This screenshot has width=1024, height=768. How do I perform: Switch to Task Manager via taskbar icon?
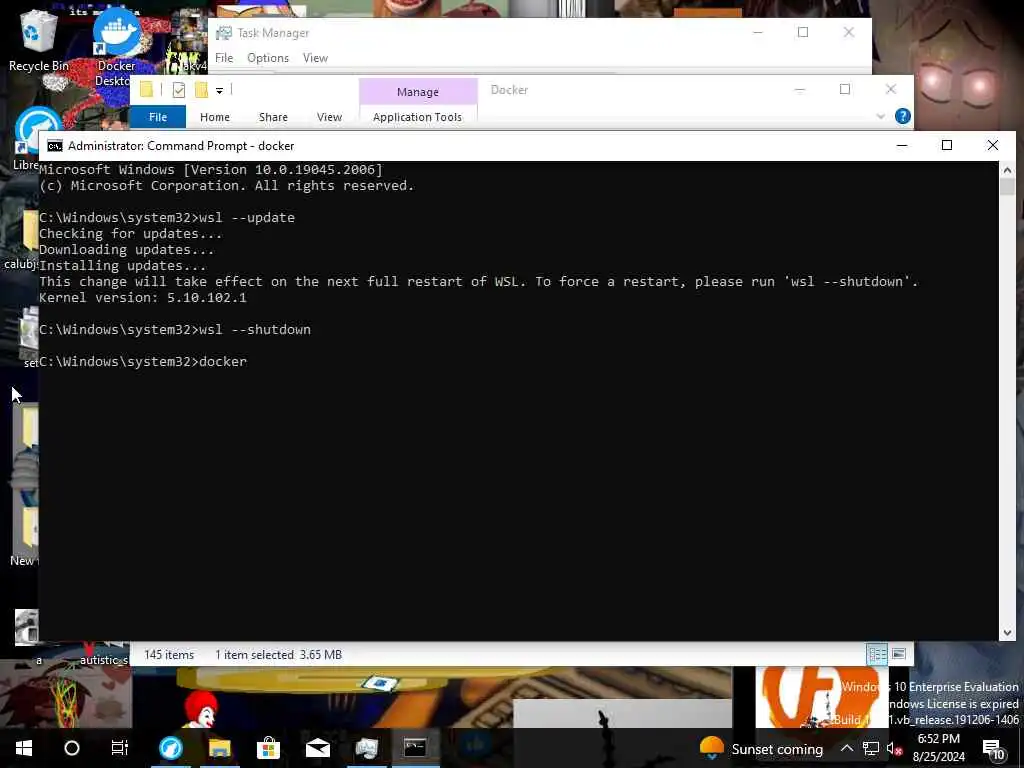[x=366, y=748]
